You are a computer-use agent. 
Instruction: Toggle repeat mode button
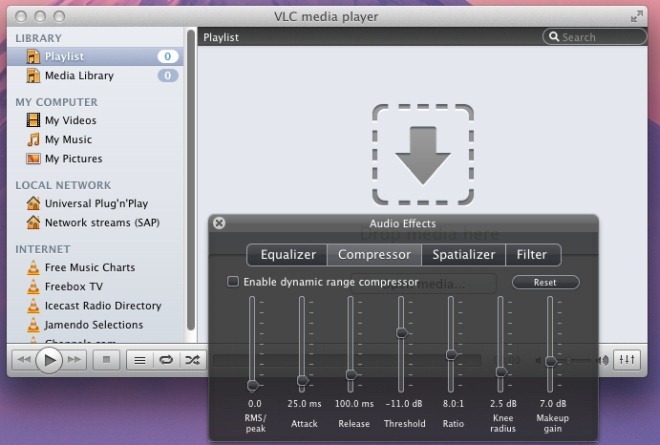click(x=166, y=360)
